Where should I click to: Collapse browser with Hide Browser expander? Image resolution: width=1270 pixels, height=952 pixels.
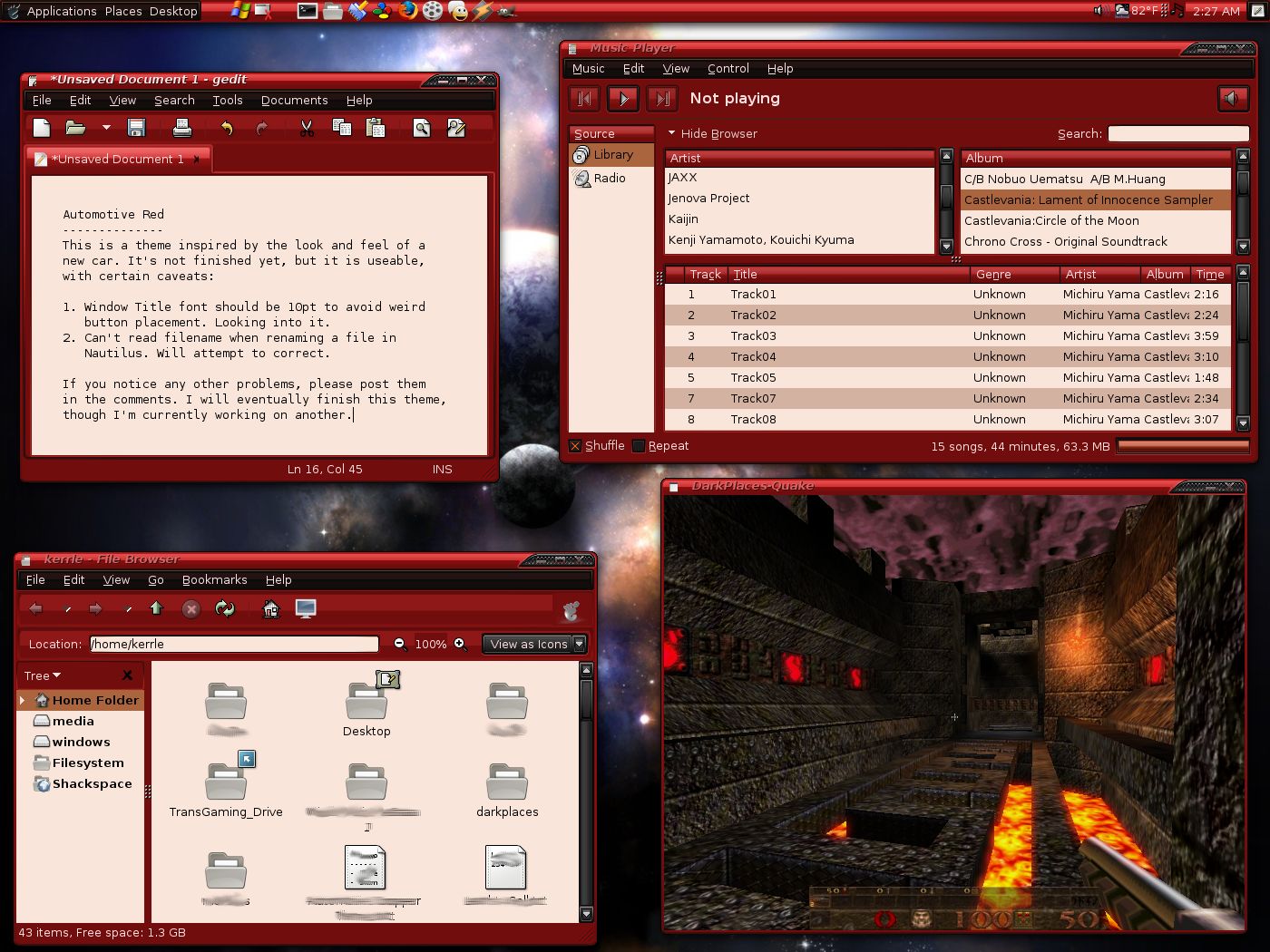pyautogui.click(x=712, y=133)
